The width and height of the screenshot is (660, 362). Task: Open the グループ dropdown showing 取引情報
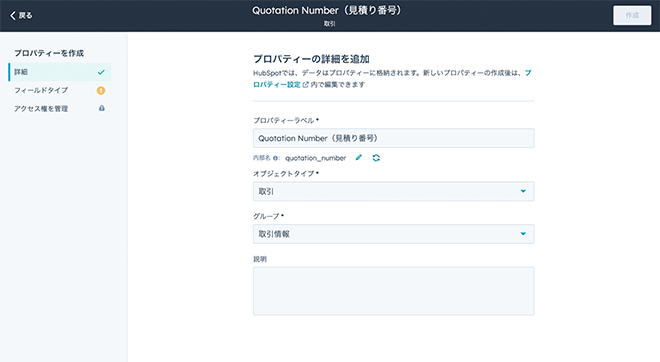pyautogui.click(x=394, y=234)
